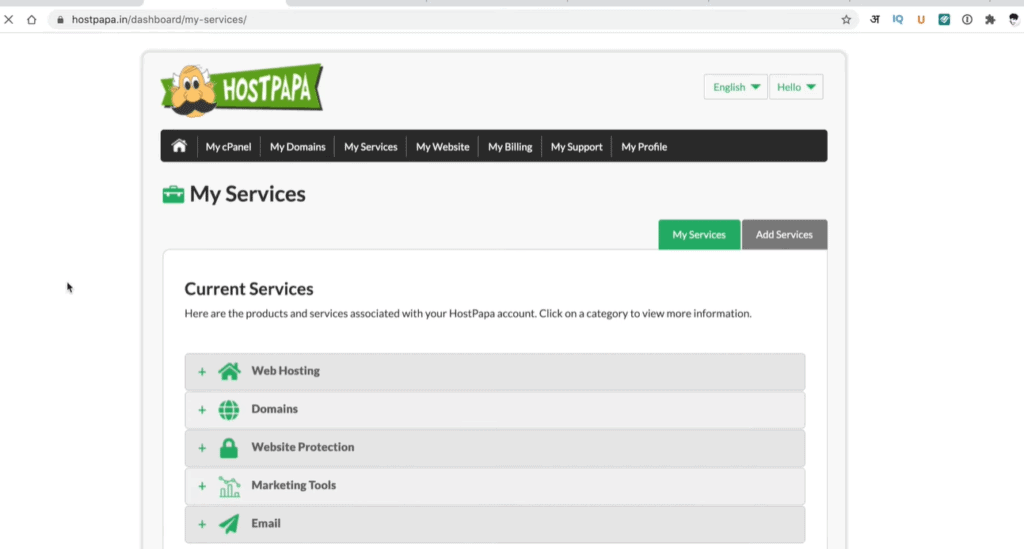The width and height of the screenshot is (1024, 549).
Task: Open the circular info browser extension
Action: (x=967, y=20)
